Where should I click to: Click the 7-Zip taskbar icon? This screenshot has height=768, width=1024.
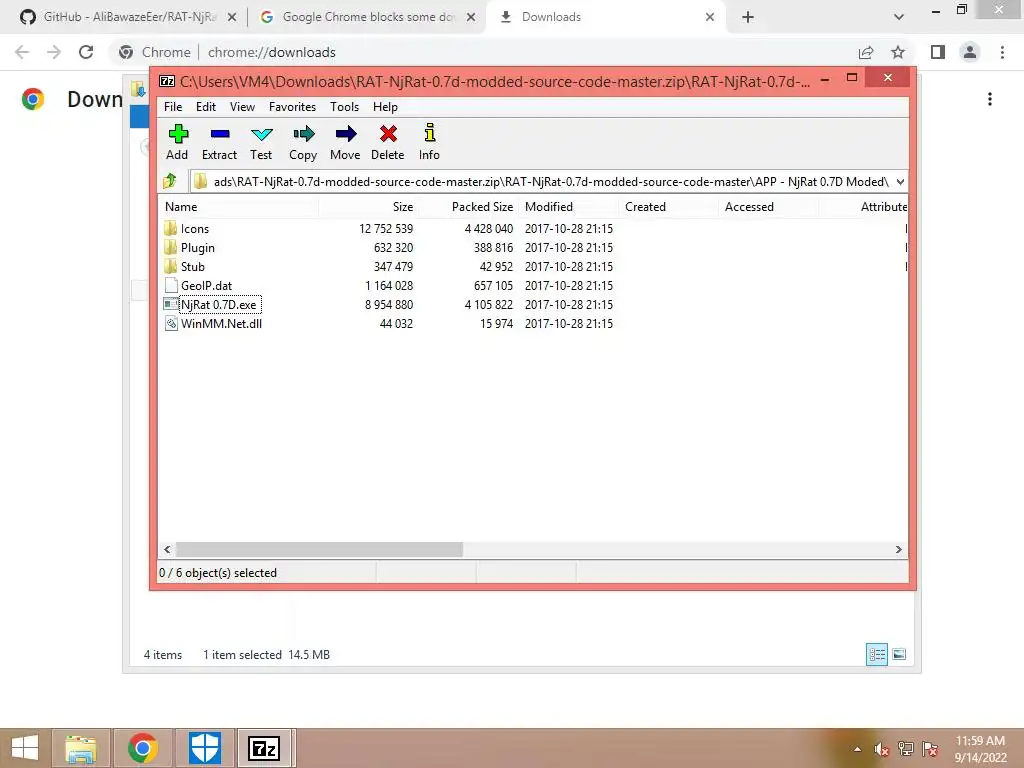[264, 748]
